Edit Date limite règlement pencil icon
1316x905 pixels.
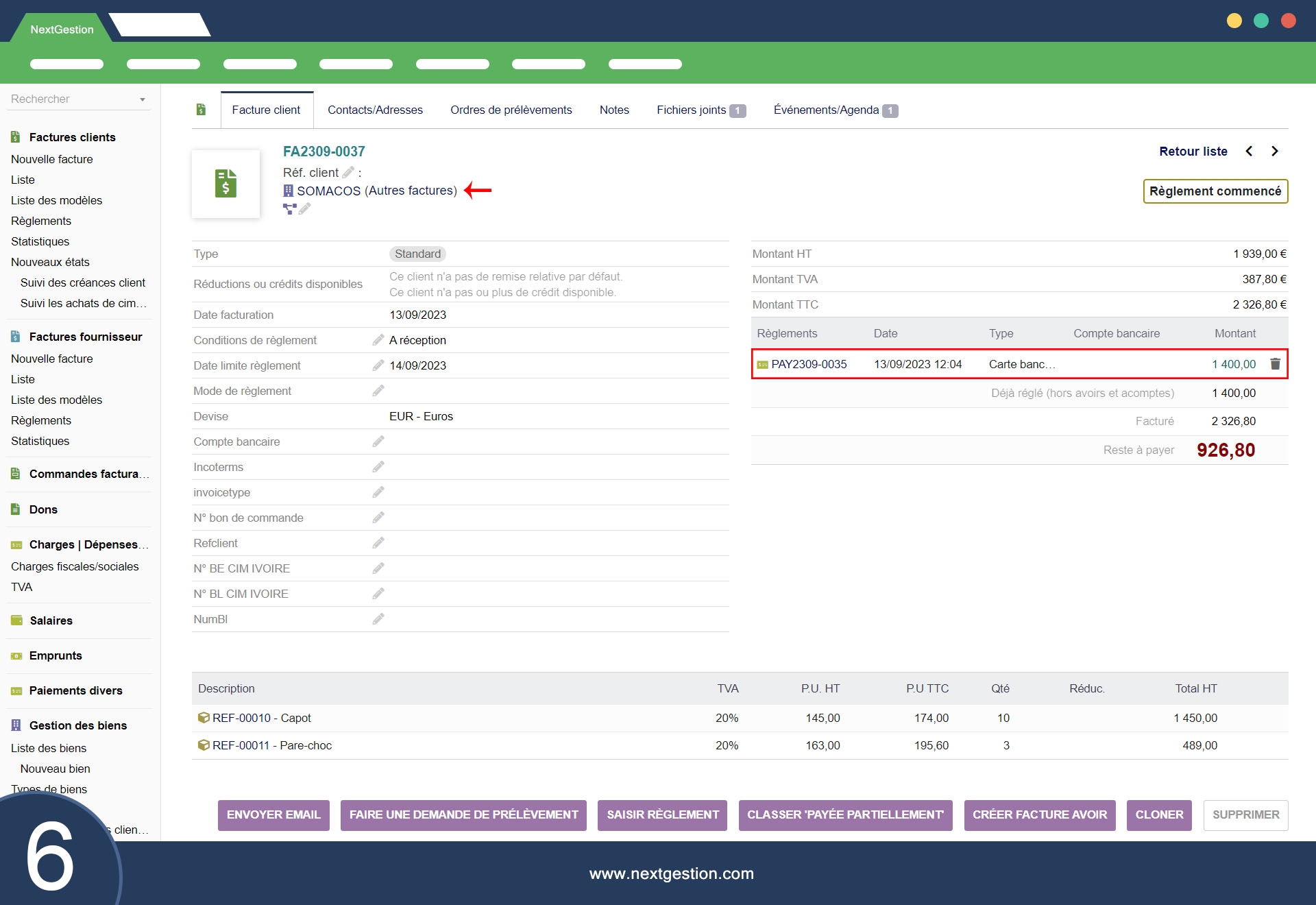tap(378, 365)
